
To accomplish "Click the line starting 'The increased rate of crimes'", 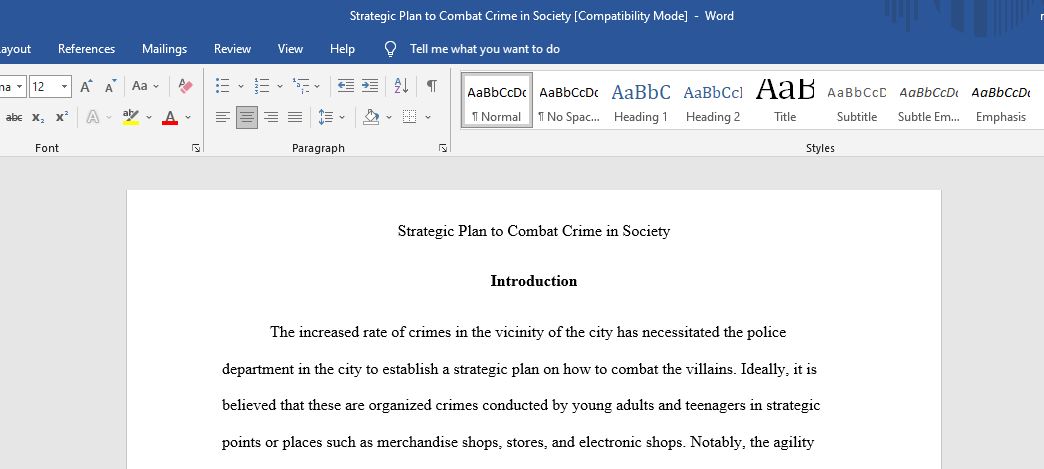I will click(528, 332).
